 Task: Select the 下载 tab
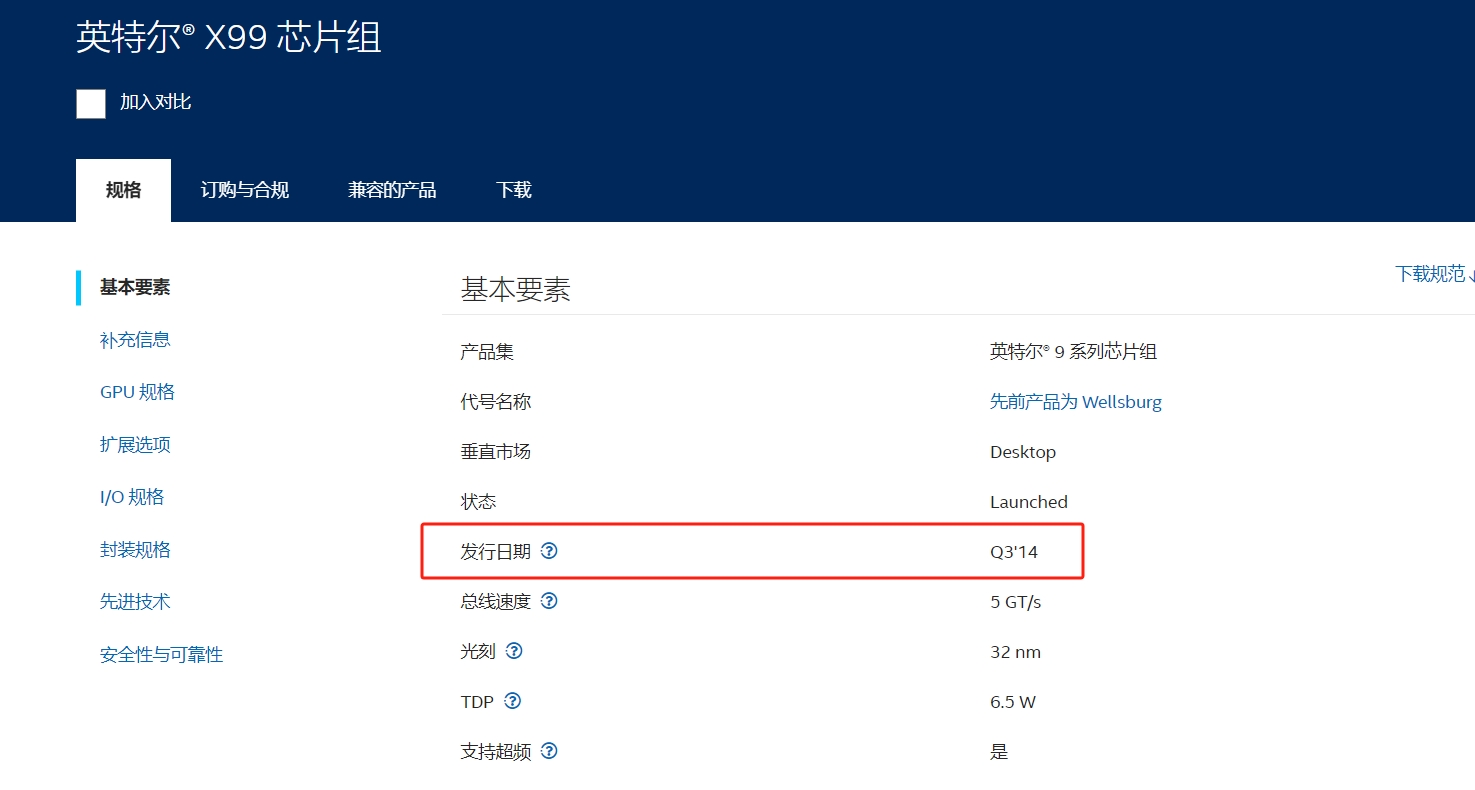513,189
